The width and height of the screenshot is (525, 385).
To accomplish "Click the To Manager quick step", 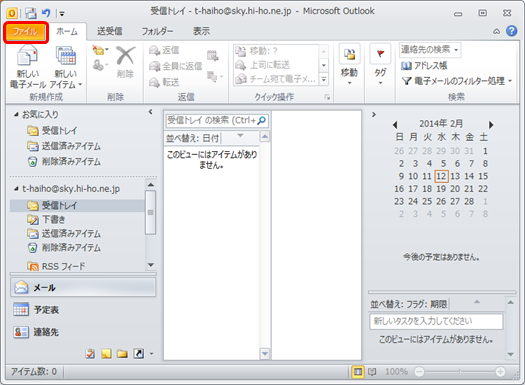I will [x=276, y=65].
